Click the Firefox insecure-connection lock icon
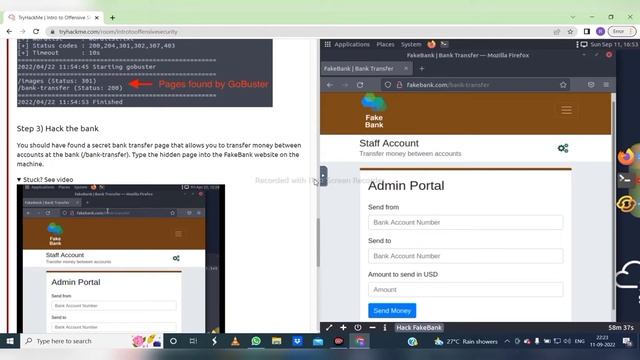The width and height of the screenshot is (640, 360). pos(399,85)
